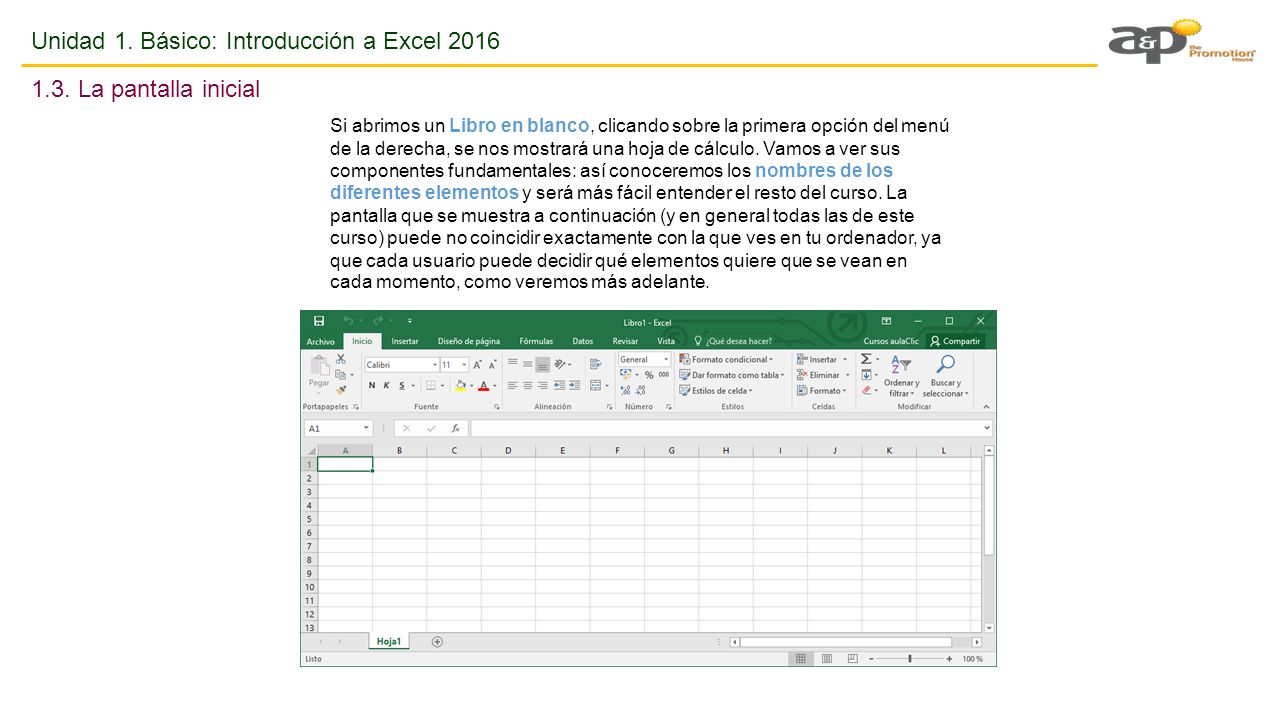1280x720 pixels.
Task: Click the cell borders icon
Action: 431,385
